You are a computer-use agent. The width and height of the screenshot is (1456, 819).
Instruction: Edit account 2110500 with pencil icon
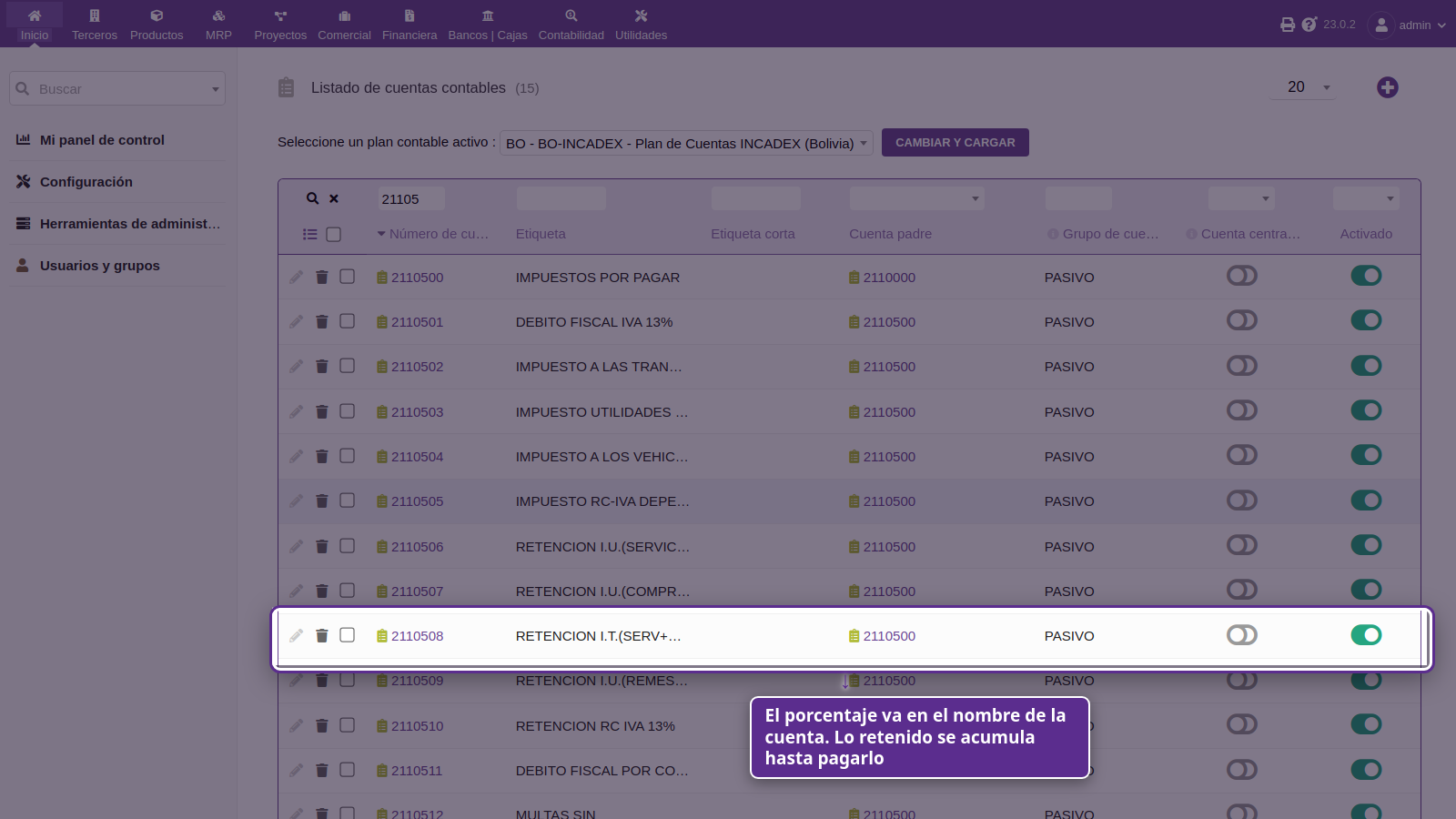pos(297,277)
